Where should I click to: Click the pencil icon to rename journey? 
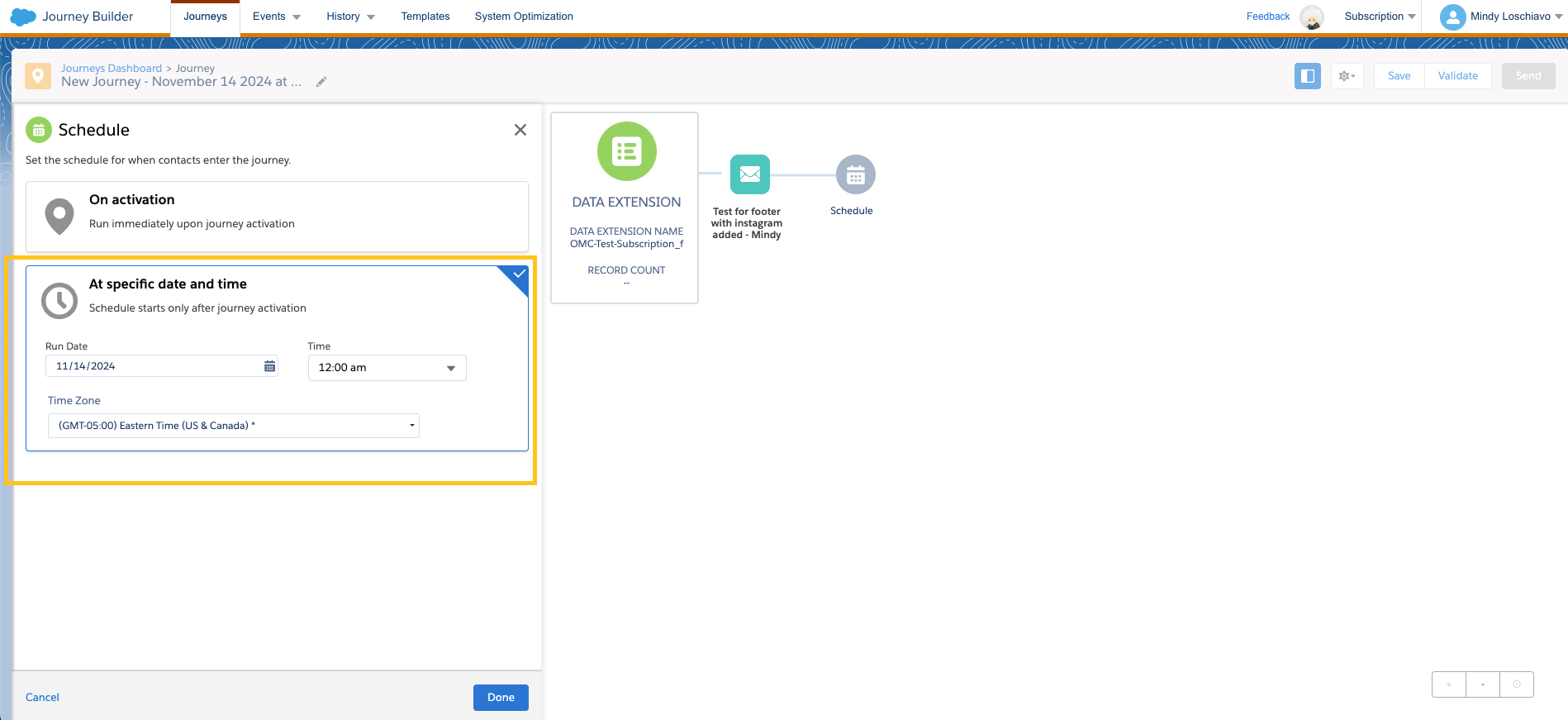[321, 82]
